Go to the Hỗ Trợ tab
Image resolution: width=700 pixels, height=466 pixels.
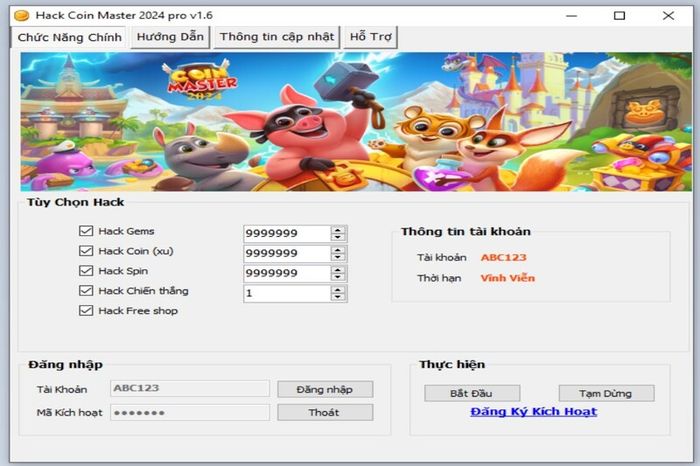point(370,37)
